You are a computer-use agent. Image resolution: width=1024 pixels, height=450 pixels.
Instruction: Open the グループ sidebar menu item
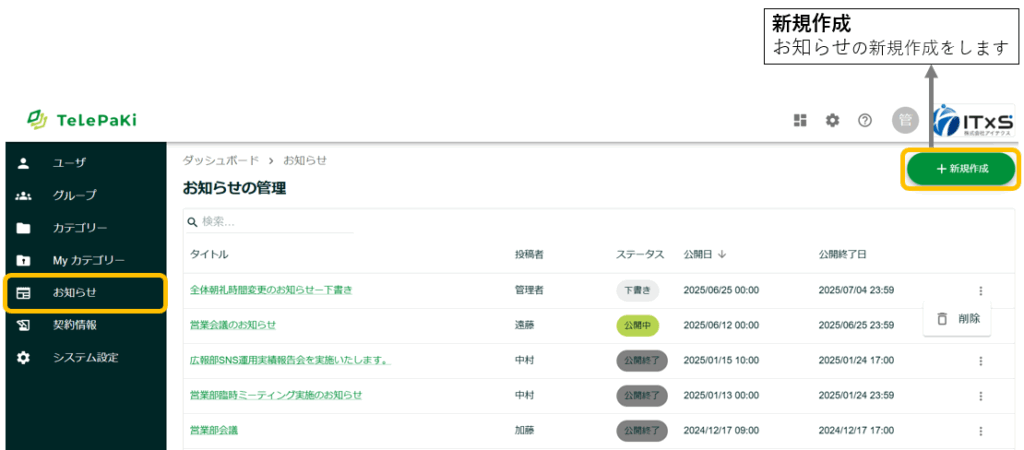(x=74, y=195)
